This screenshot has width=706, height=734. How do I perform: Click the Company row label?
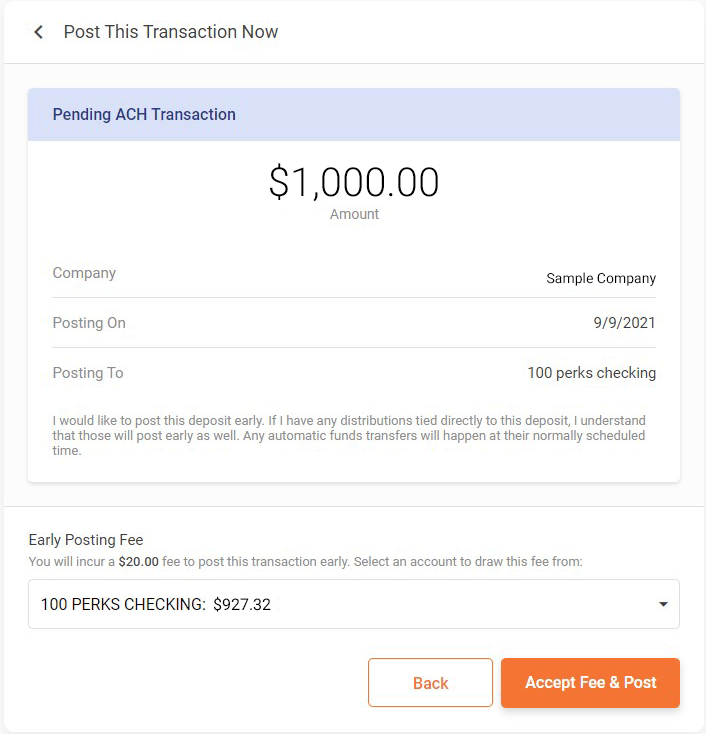84,273
